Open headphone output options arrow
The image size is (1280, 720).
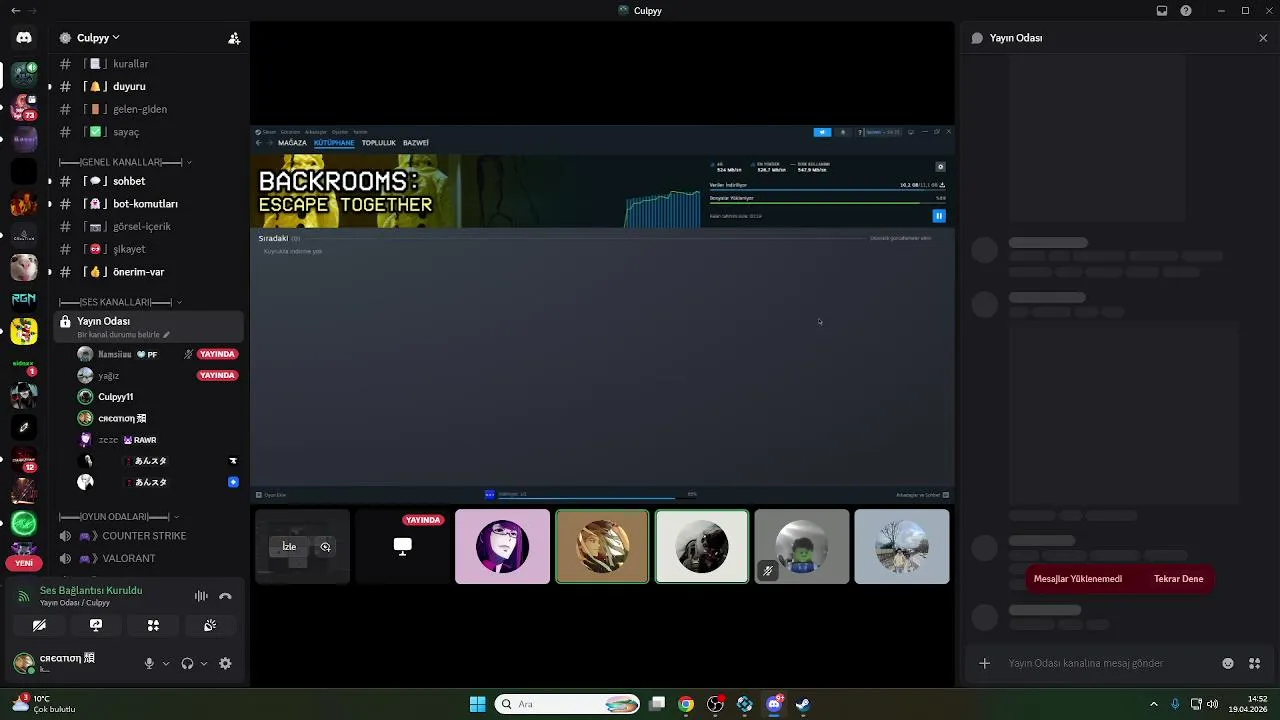coord(204,663)
